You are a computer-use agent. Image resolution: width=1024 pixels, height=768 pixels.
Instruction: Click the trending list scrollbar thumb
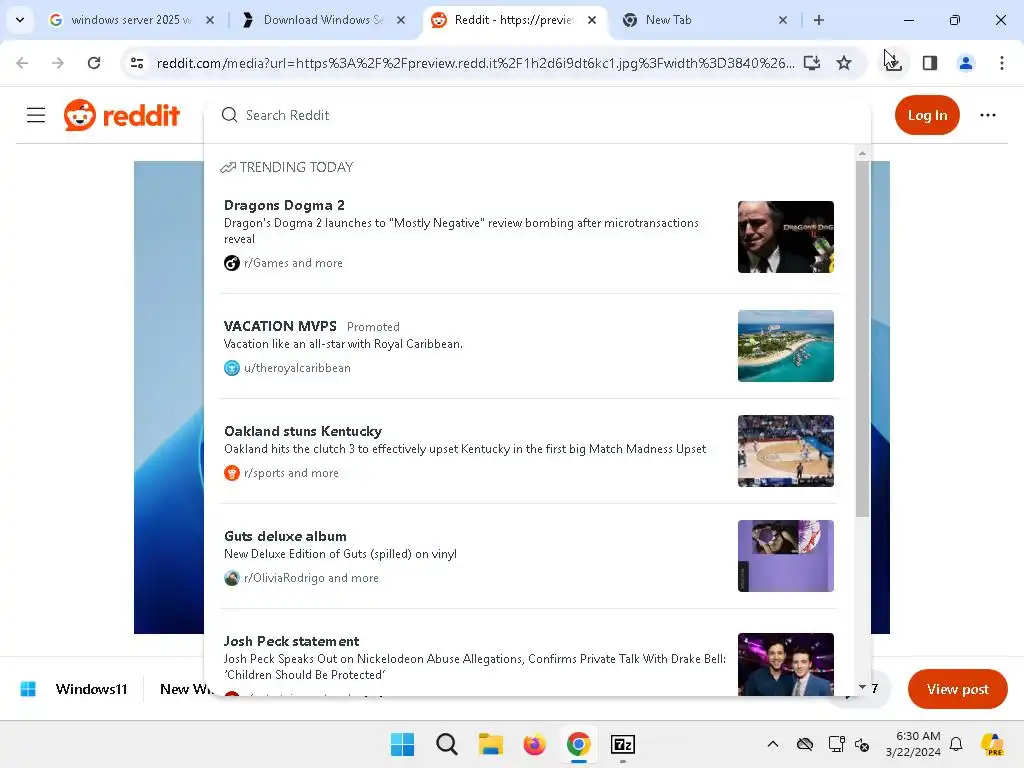[x=862, y=338]
